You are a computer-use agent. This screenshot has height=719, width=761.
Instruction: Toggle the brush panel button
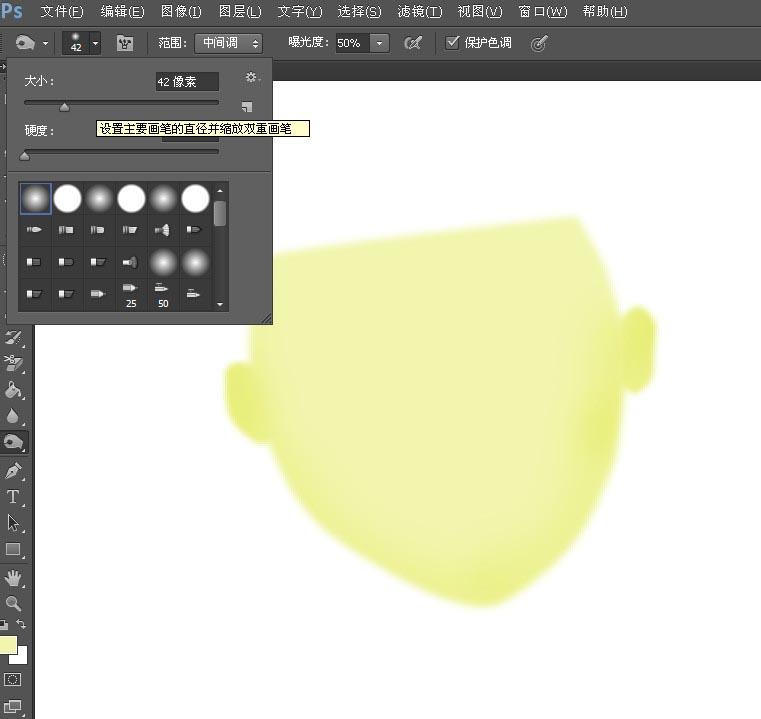coord(125,43)
